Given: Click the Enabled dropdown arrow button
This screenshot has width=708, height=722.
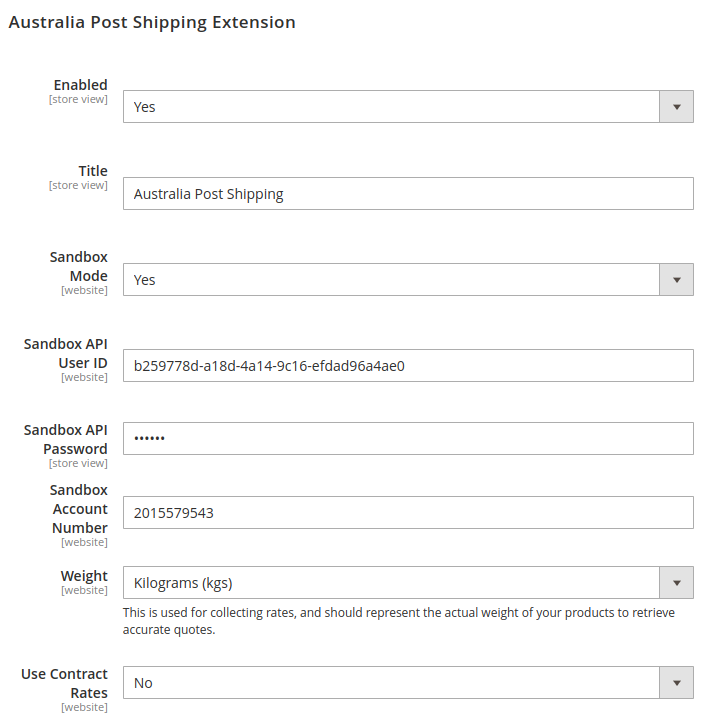Looking at the screenshot, I should coord(676,107).
